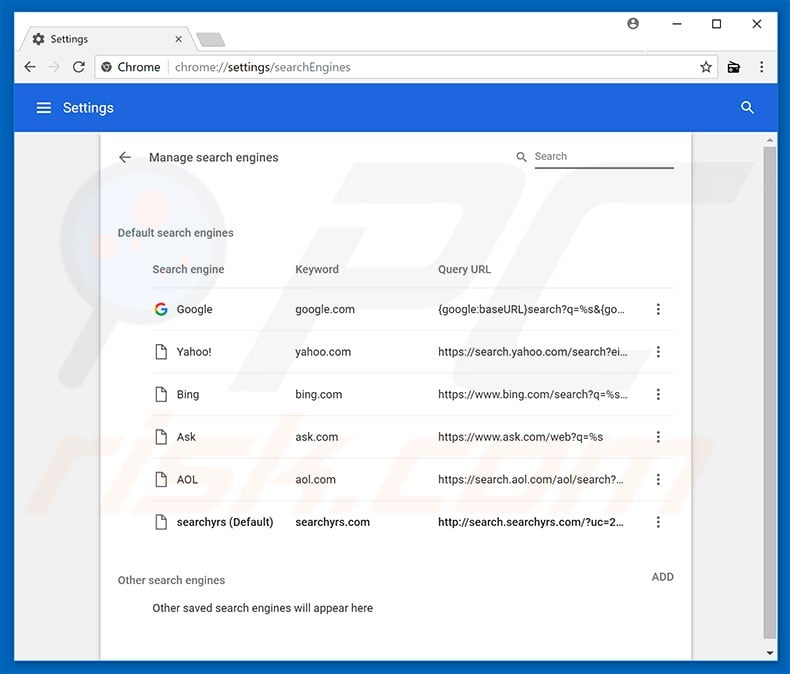Click the Bing page icon
The image size is (790, 674).
pos(161,394)
